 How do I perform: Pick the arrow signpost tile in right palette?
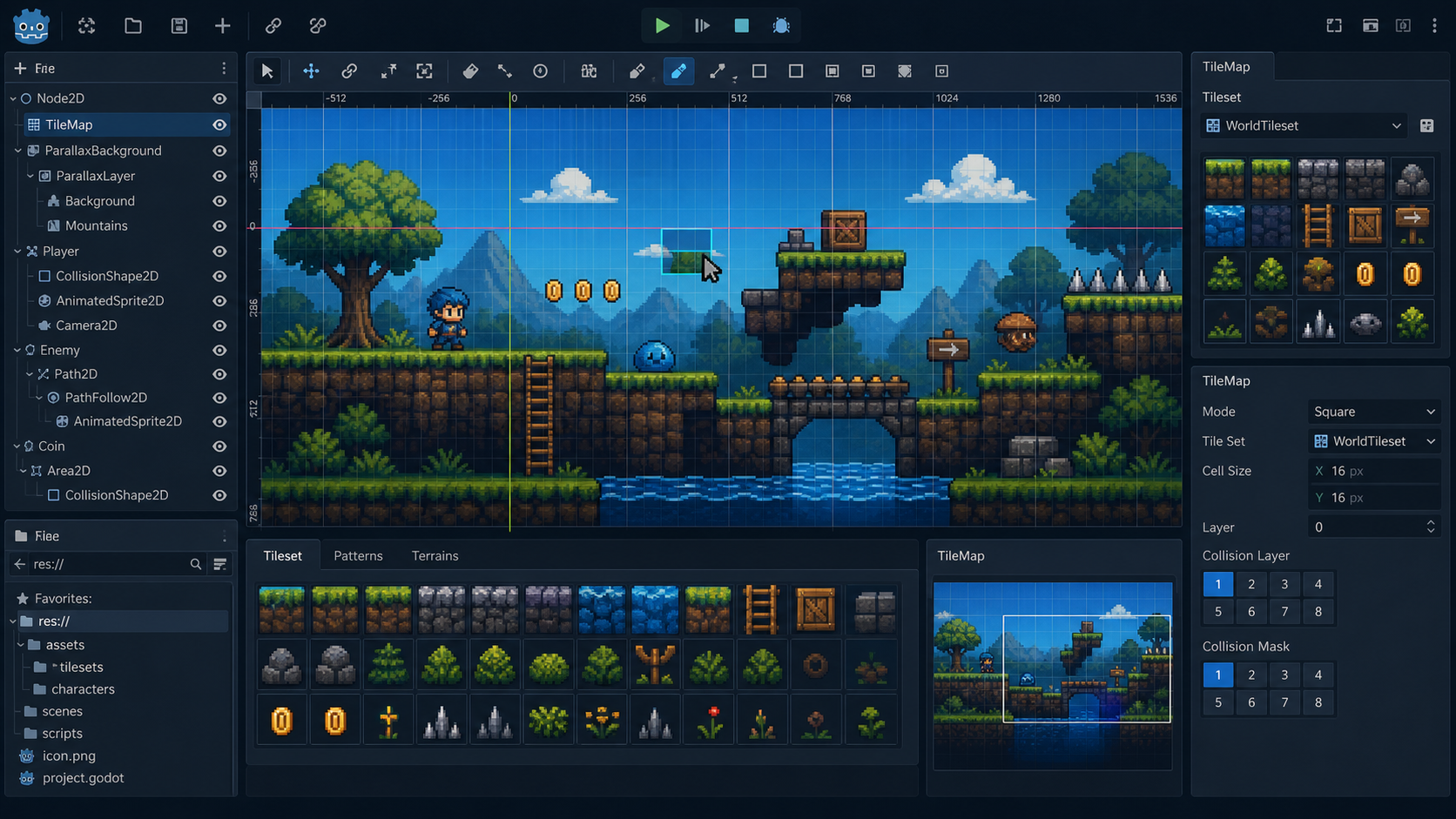(x=1412, y=225)
